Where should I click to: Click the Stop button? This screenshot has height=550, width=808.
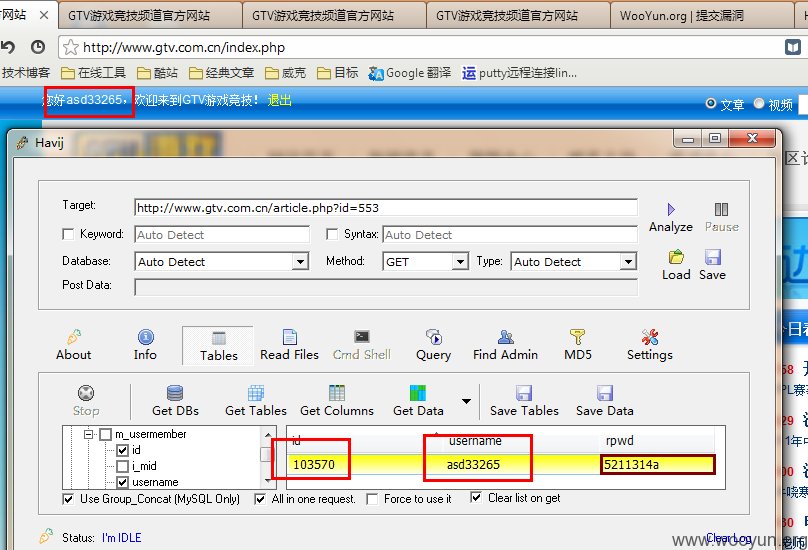(x=86, y=401)
